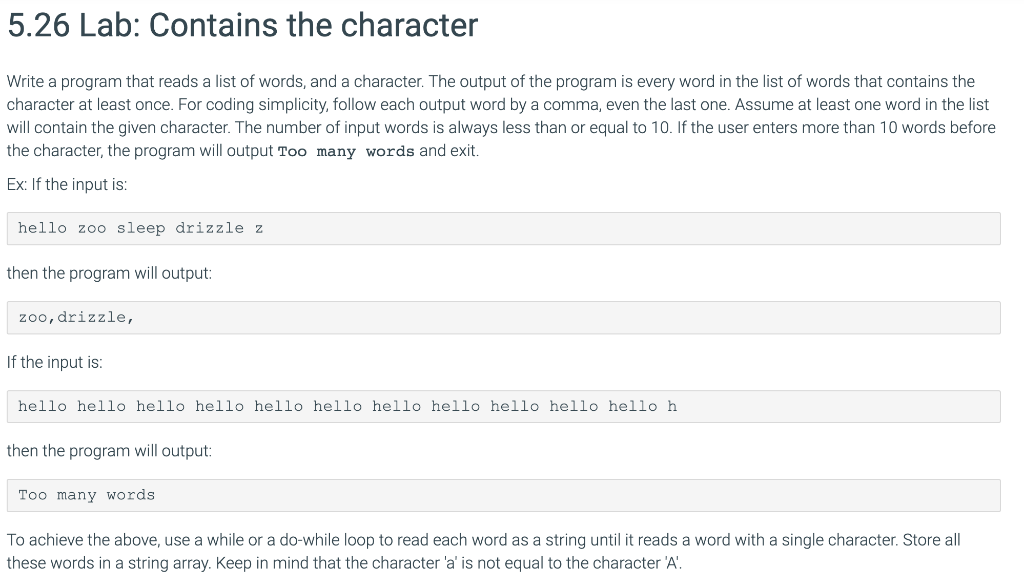1024x588 pixels.
Task: Click the 'If the input is:' line
Action: tap(55, 362)
